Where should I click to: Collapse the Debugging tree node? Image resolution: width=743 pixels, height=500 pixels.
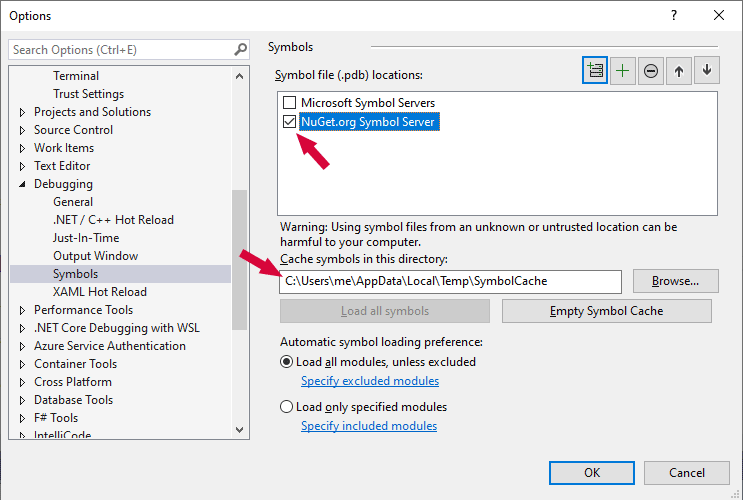22,184
